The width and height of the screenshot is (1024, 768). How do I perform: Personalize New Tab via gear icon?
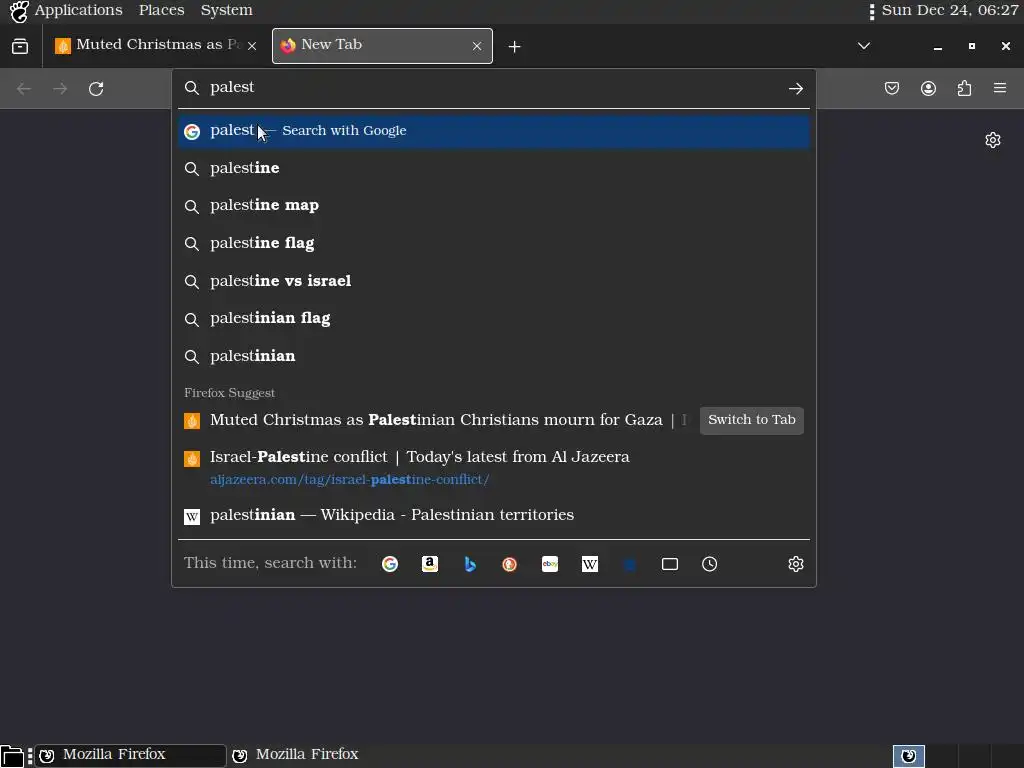993,140
